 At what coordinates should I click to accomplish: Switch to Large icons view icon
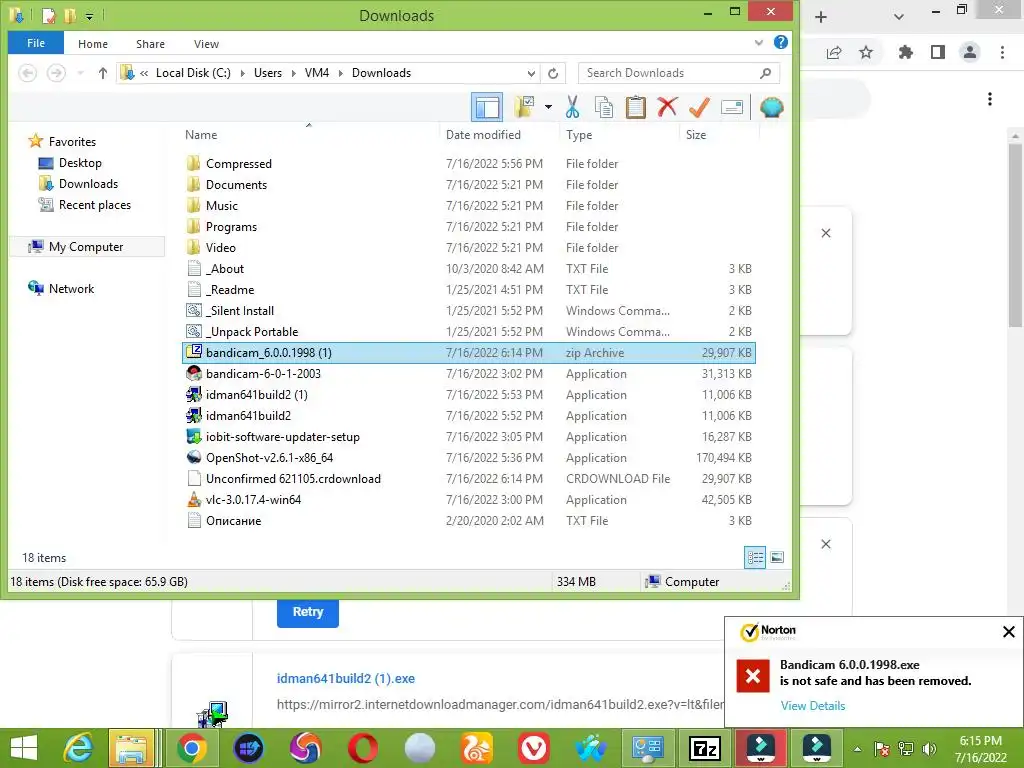(776, 557)
